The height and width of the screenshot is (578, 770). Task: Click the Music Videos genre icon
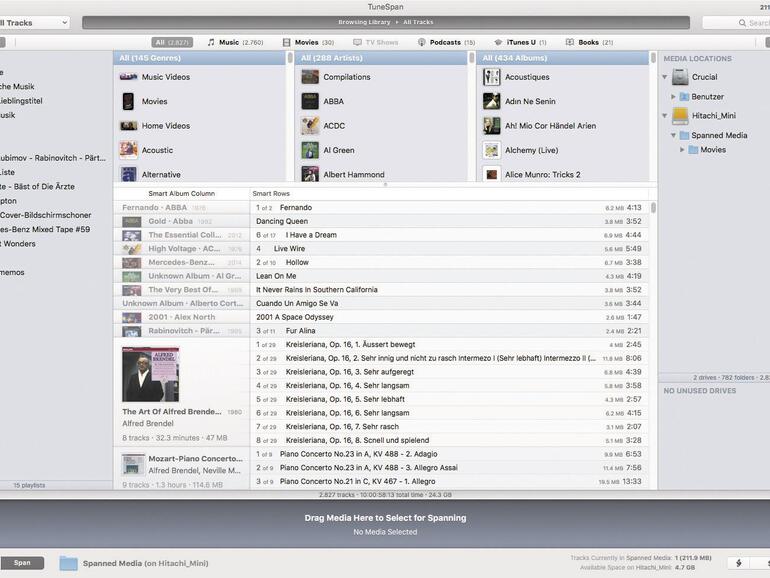(x=128, y=77)
